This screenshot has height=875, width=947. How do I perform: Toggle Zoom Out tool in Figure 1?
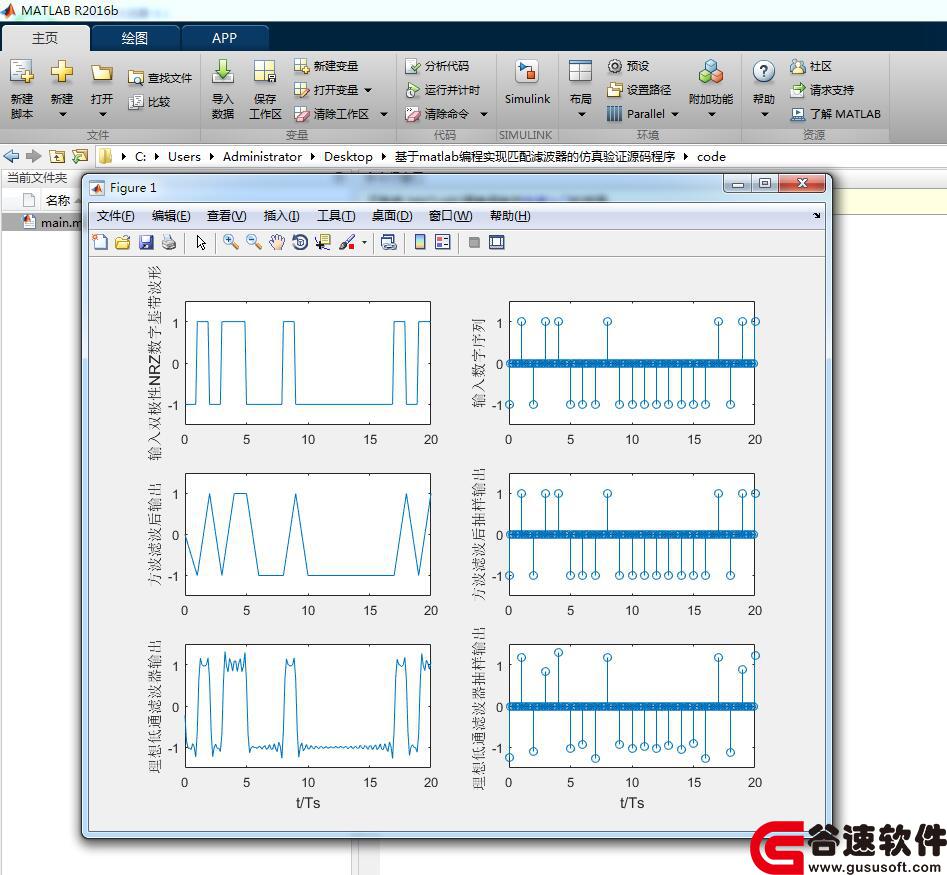254,243
